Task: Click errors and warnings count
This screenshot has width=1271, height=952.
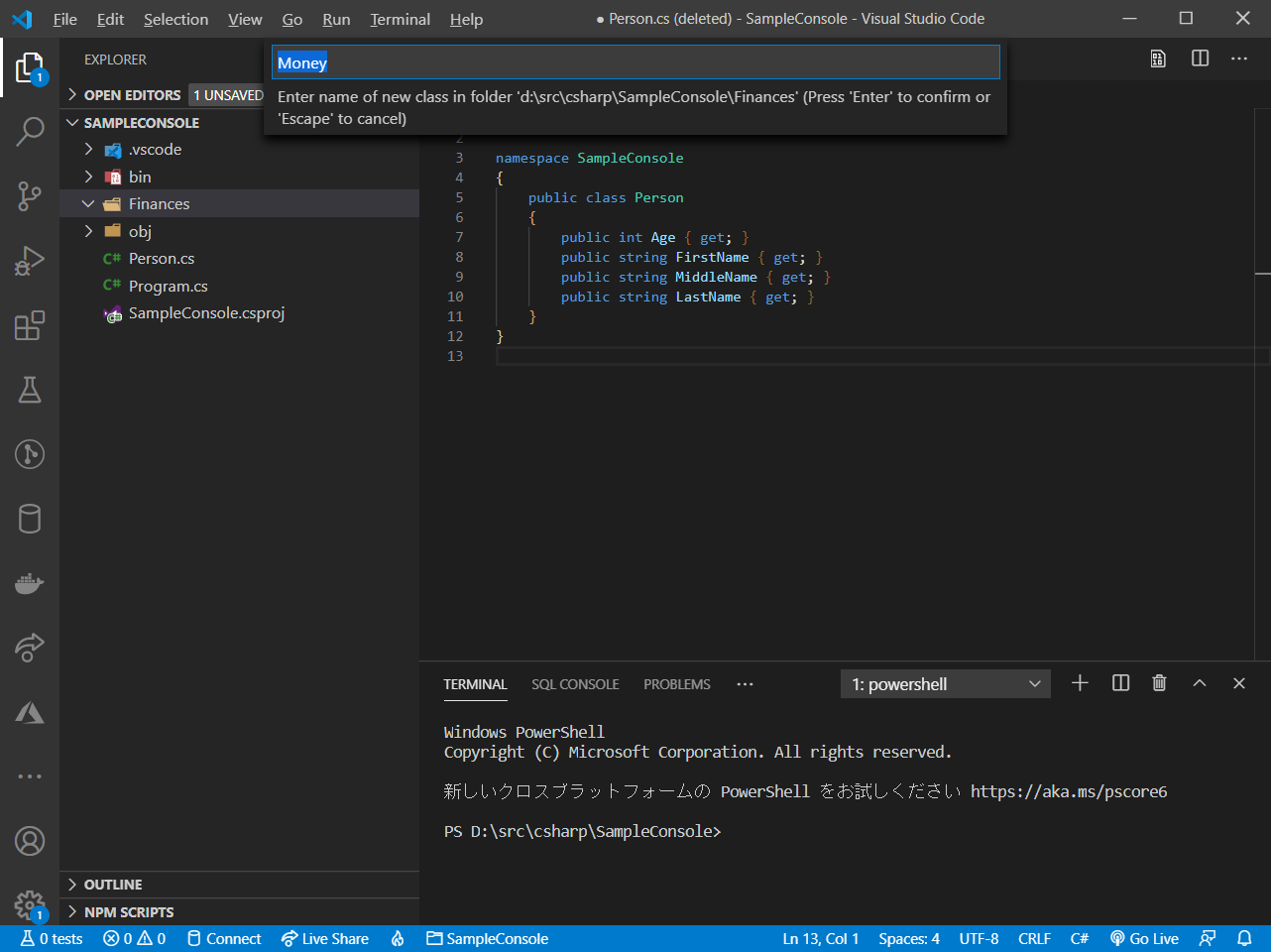Action: 134,938
